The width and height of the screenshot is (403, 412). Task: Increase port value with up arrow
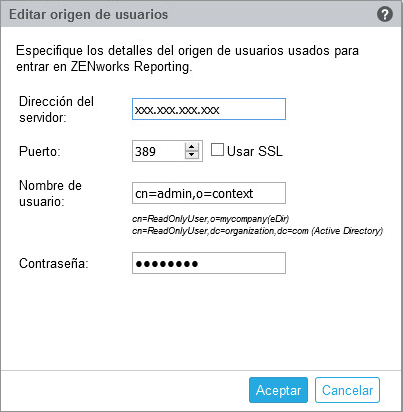coord(192,147)
